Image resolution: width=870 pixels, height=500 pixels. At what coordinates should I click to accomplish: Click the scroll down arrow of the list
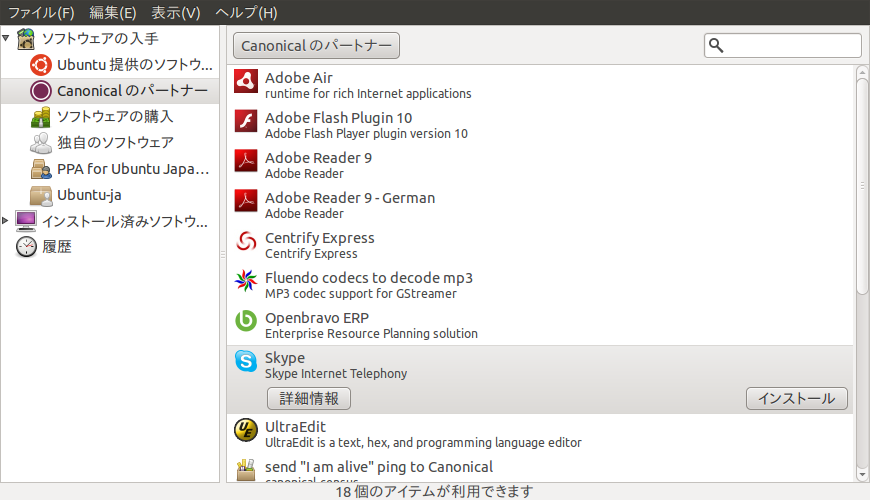point(862,475)
